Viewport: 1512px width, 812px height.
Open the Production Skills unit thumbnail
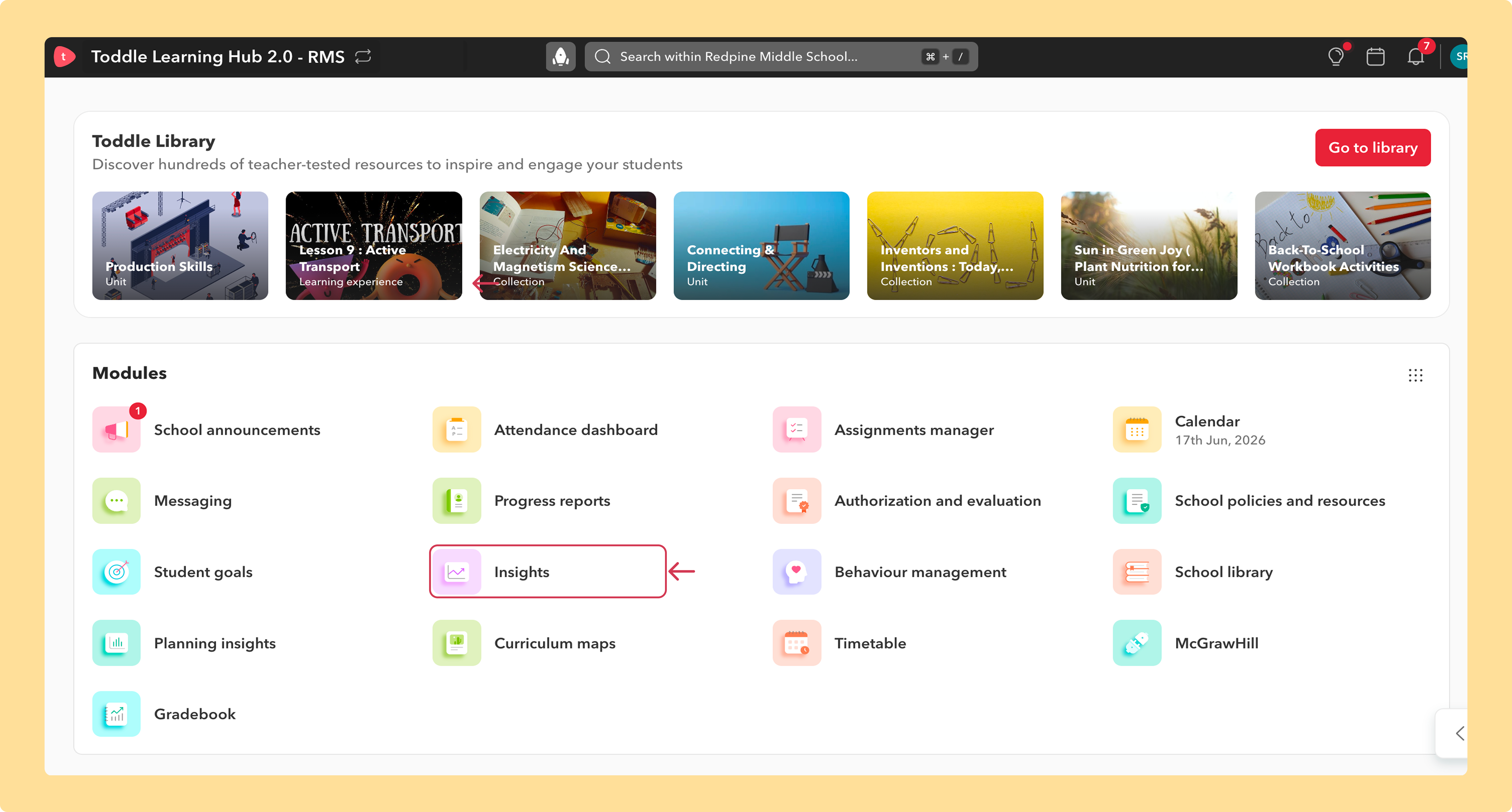(x=180, y=246)
